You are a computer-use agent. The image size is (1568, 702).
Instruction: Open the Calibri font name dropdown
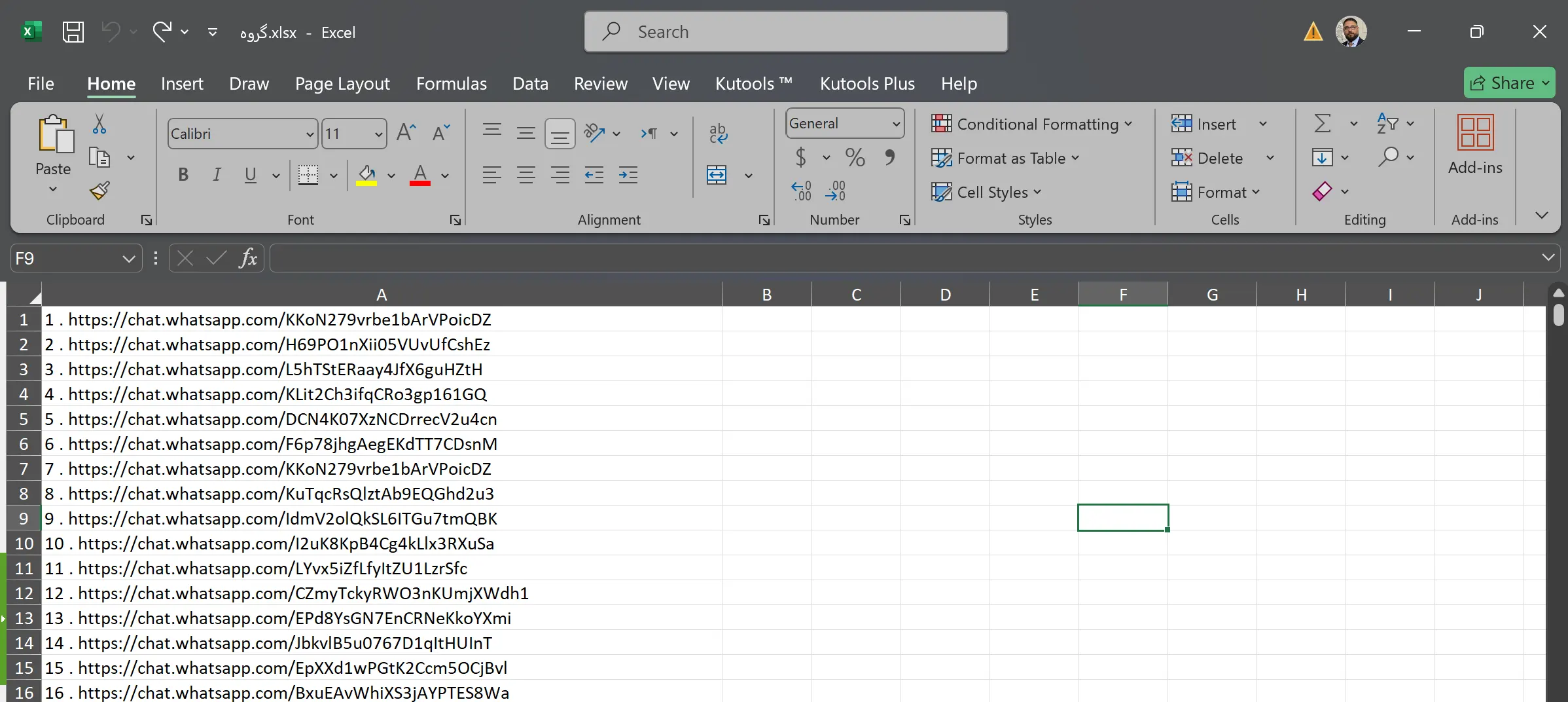[x=310, y=134]
